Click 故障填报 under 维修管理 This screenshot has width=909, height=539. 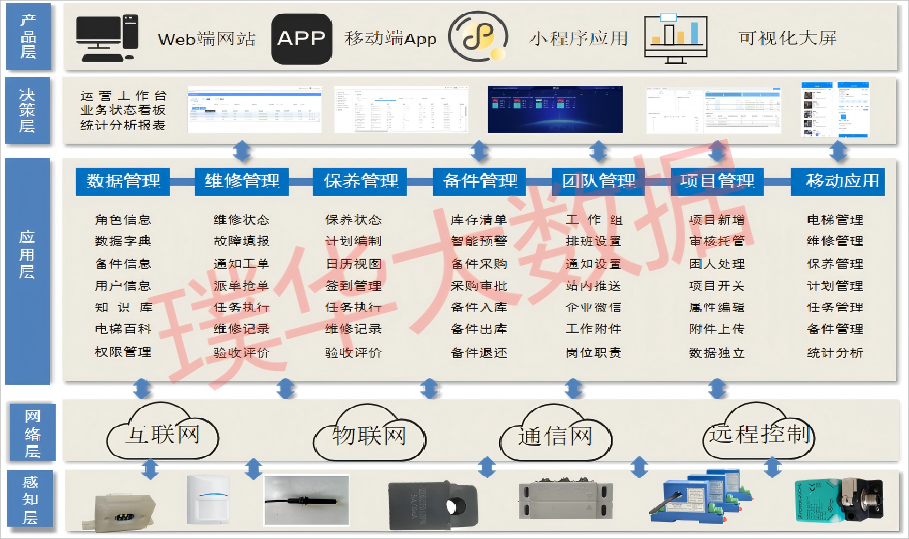(241, 241)
